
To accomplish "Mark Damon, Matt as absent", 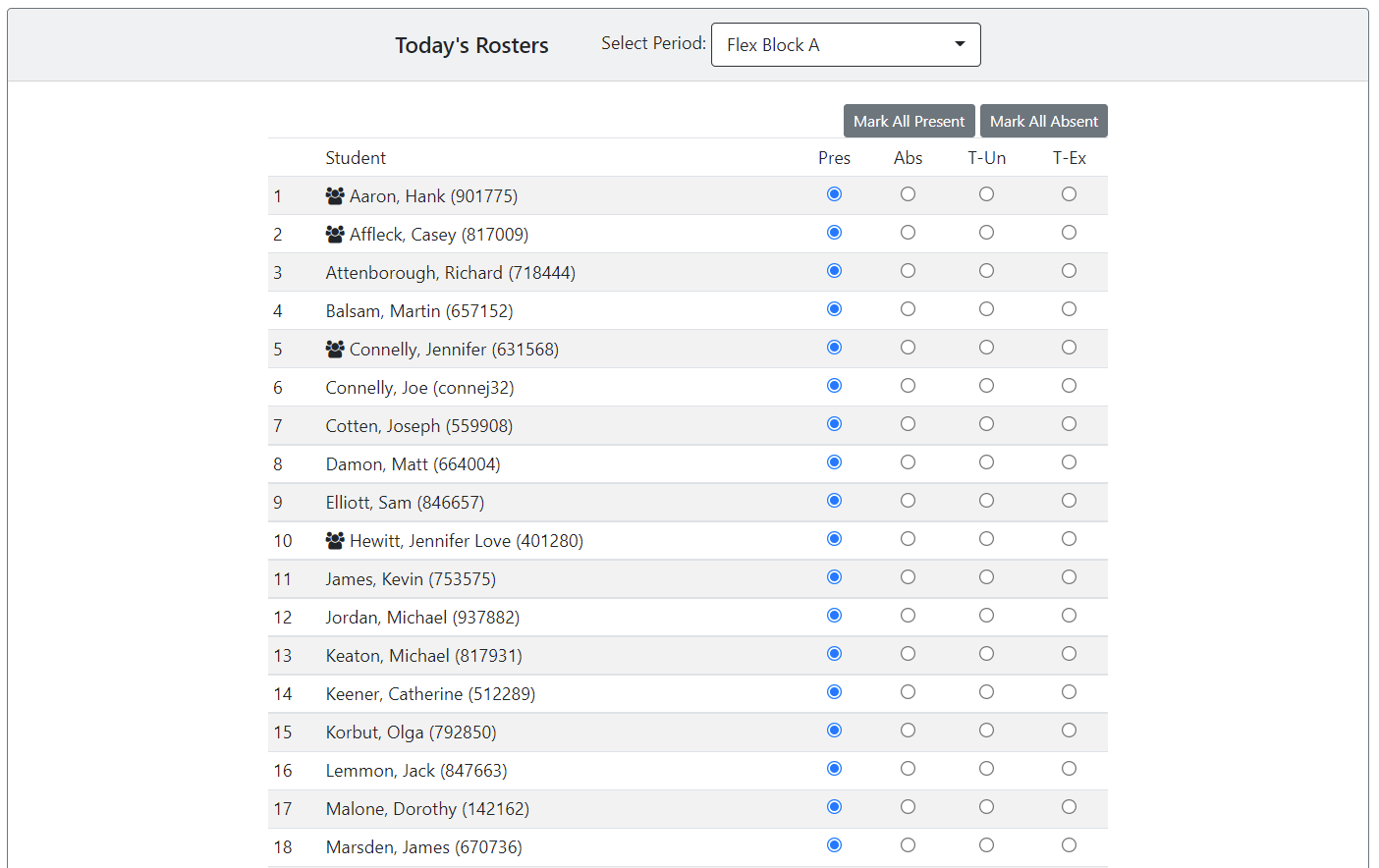I will 908,461.
